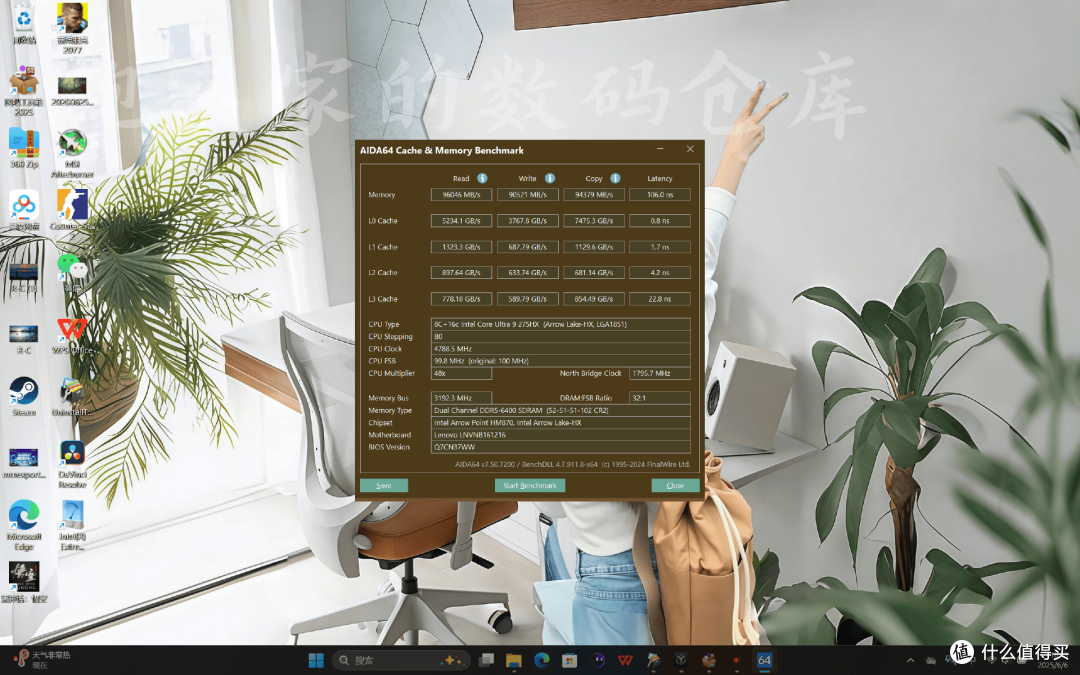1080x675 pixels.
Task: Click the L0 Cache read value 5234.1 GB/s
Action: 461,221
